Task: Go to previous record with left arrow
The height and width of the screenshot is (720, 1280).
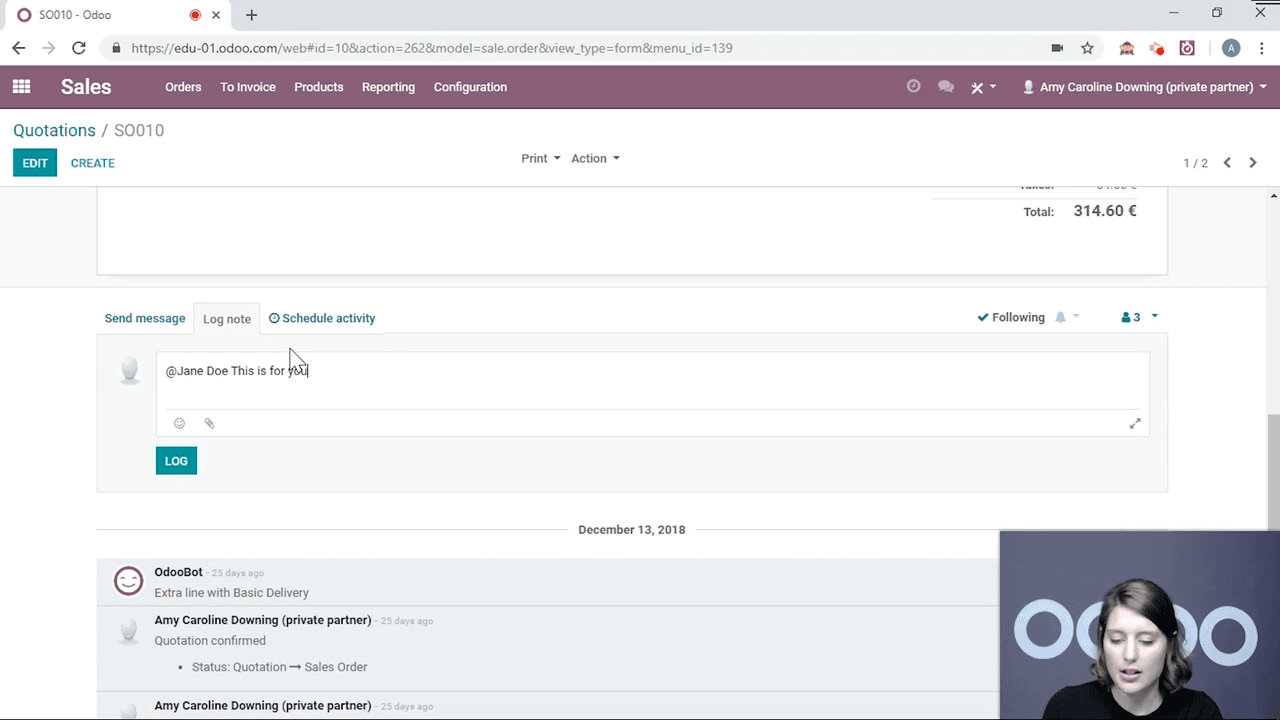Action: point(1227,163)
